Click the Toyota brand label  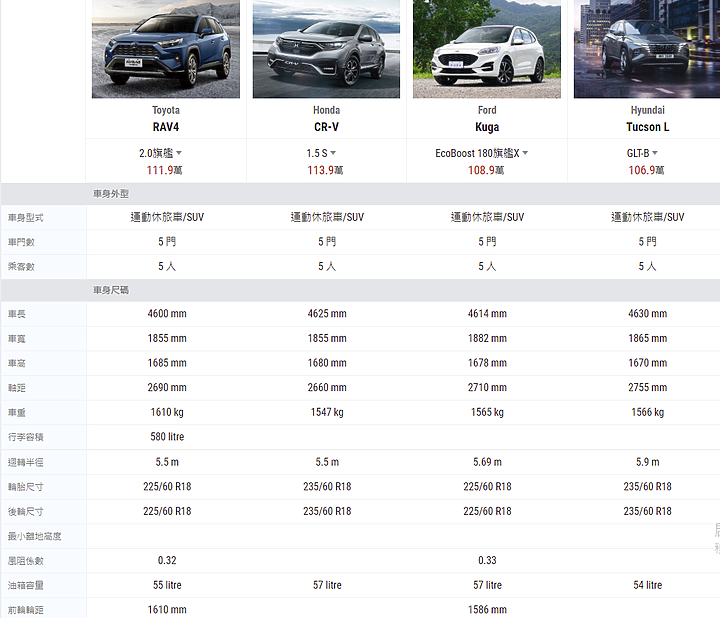coord(166,110)
